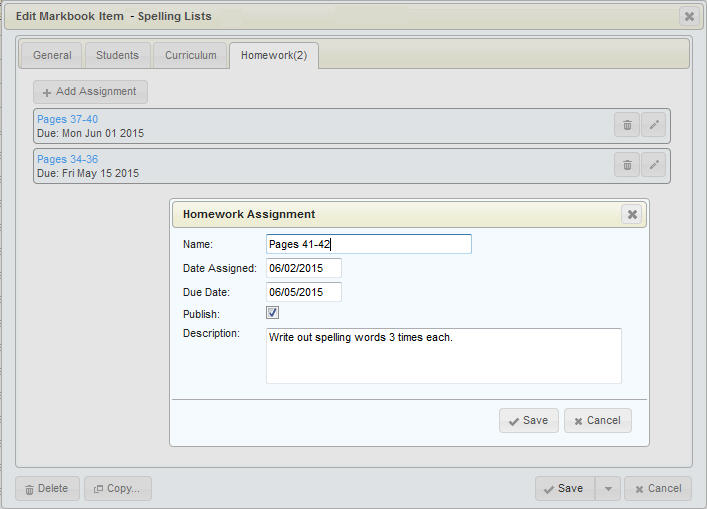Close the Homework Assignment dialog
The width and height of the screenshot is (707, 509).
(632, 214)
